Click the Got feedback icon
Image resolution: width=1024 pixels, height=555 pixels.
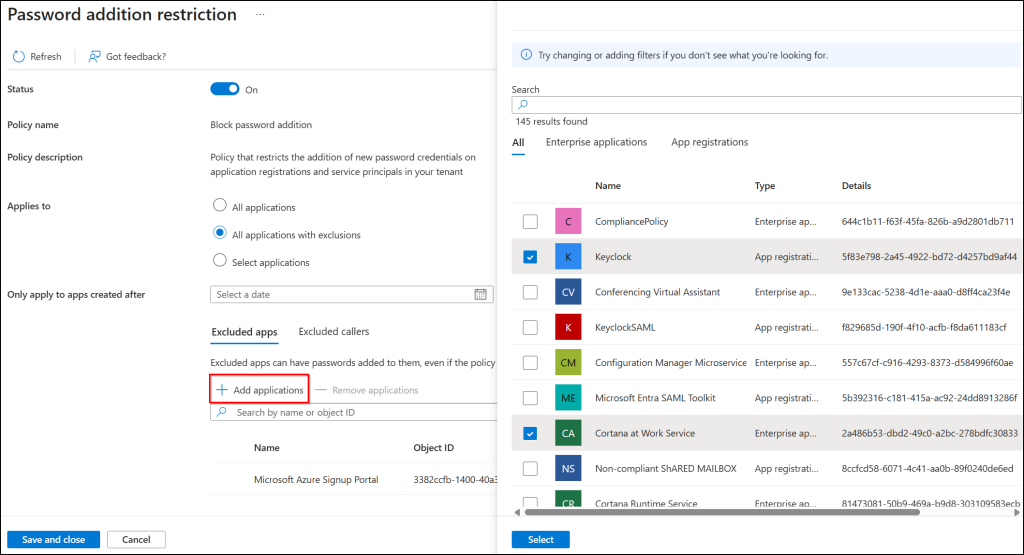pyautogui.click(x=95, y=57)
